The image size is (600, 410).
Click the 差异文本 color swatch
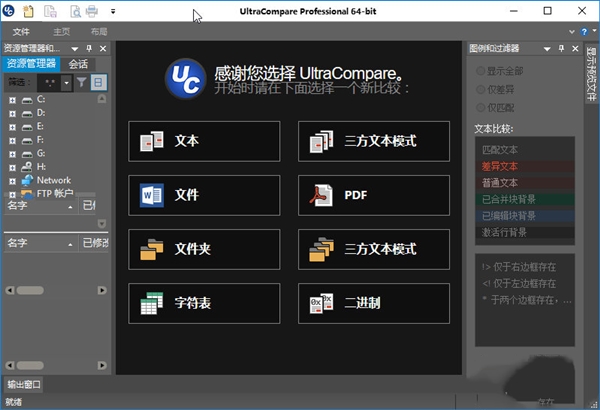click(525, 166)
